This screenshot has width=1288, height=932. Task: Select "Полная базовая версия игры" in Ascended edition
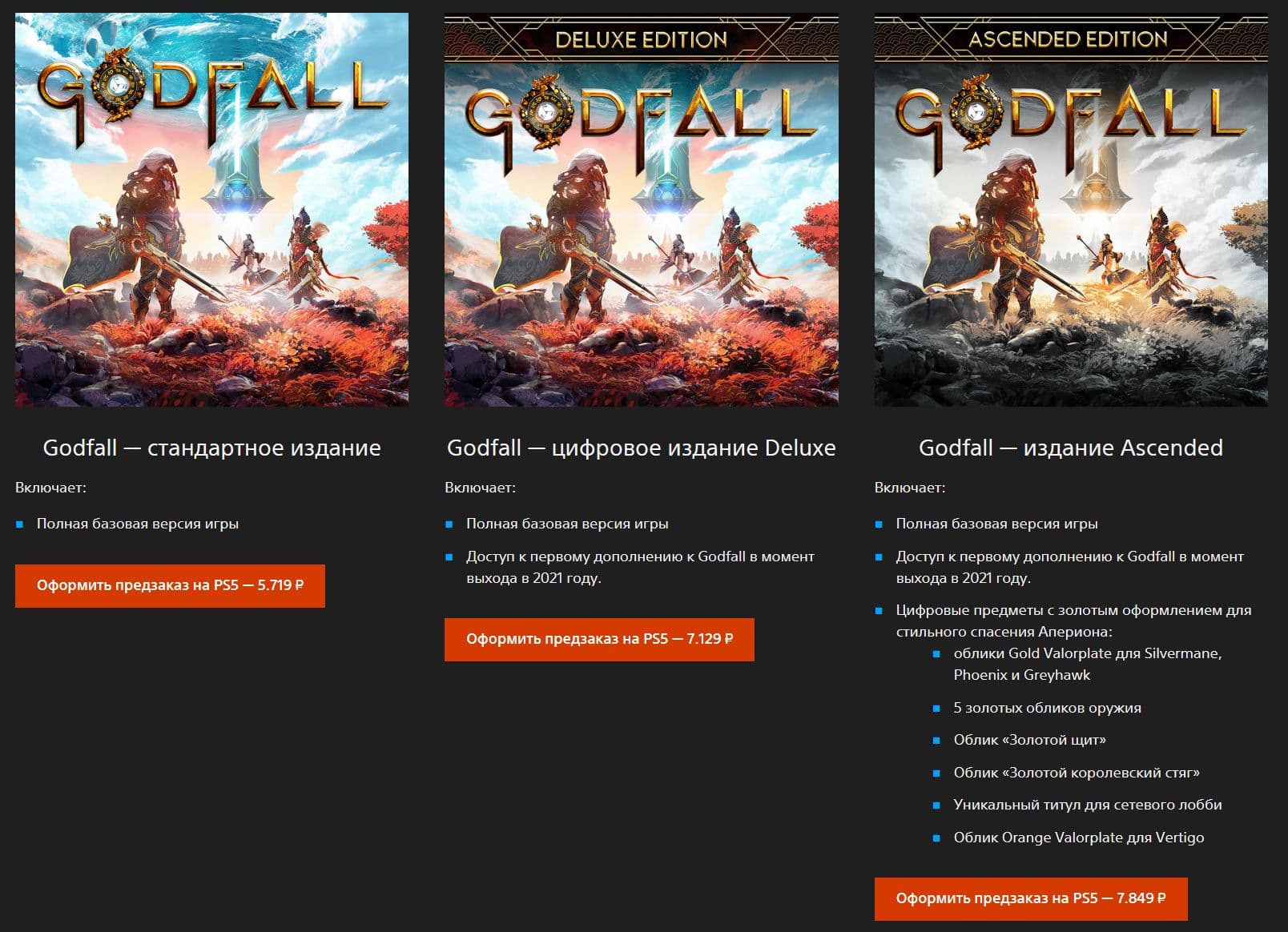point(997,524)
